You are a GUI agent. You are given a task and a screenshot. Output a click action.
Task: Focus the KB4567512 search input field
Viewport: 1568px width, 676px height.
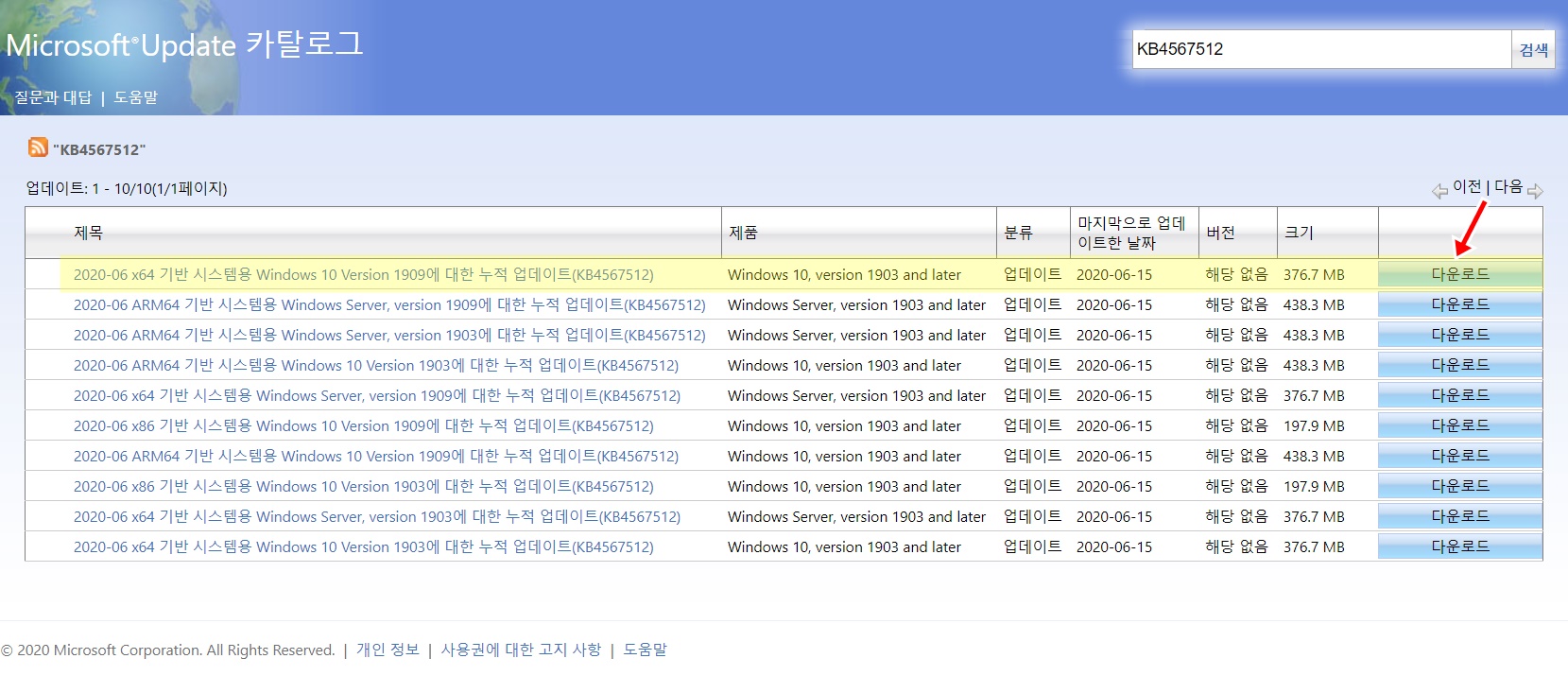[x=1321, y=49]
